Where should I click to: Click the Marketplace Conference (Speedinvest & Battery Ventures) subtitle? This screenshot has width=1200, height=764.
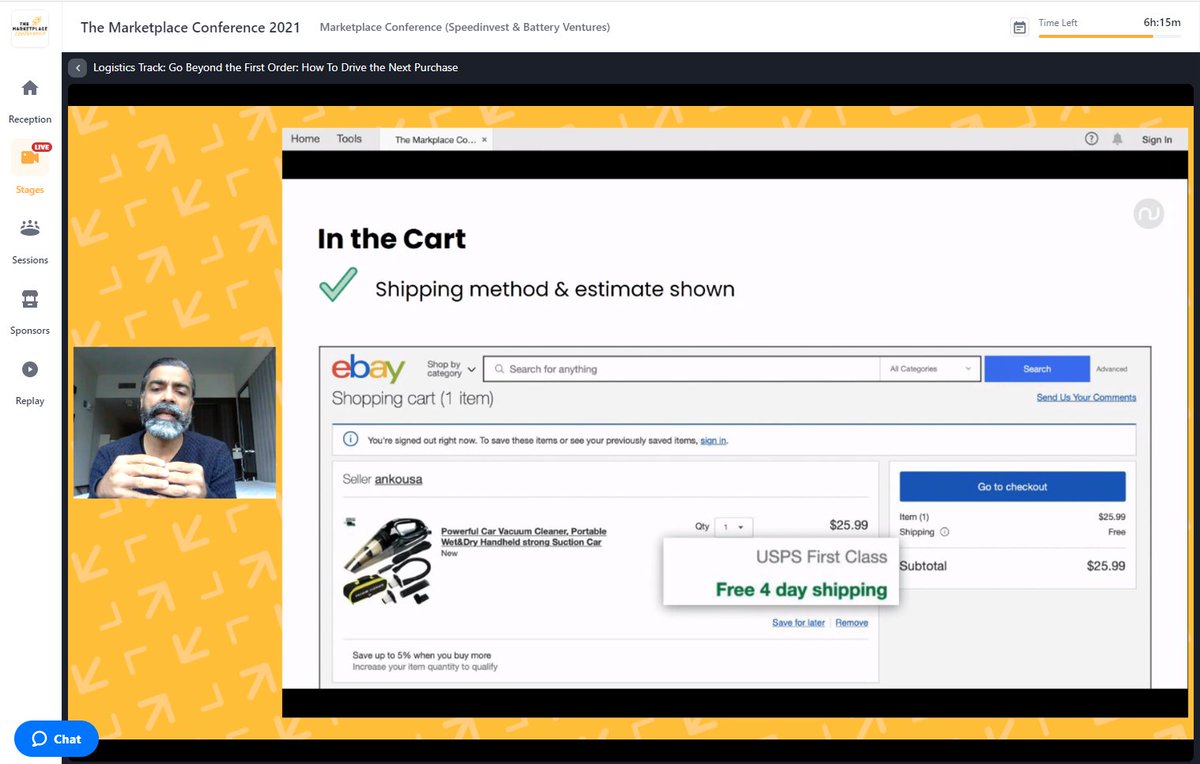click(465, 27)
